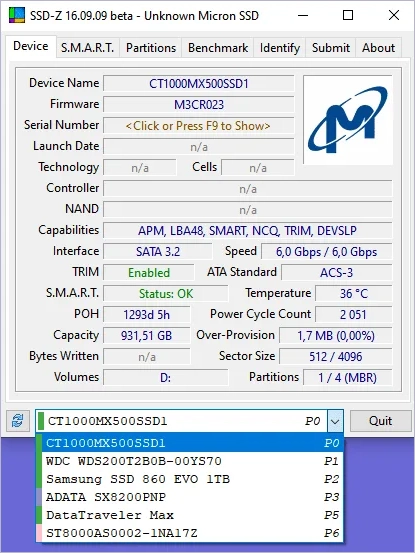Click the Controller n/a field
Viewport: 415px width, 553px height.
[x=248, y=189]
